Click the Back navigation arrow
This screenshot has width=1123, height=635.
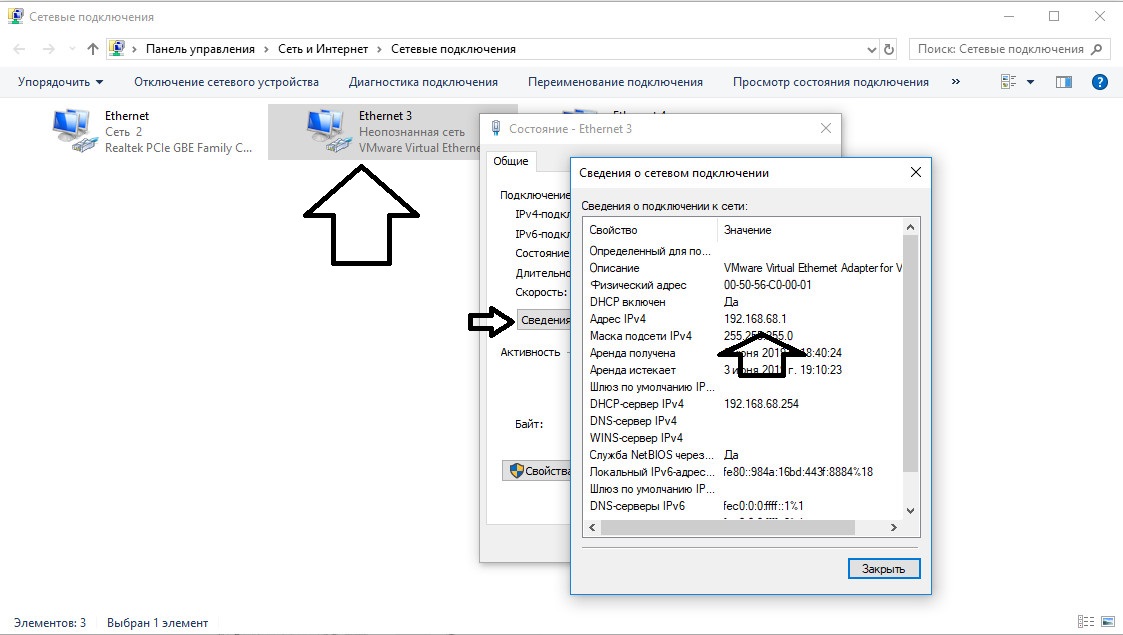click(x=20, y=49)
